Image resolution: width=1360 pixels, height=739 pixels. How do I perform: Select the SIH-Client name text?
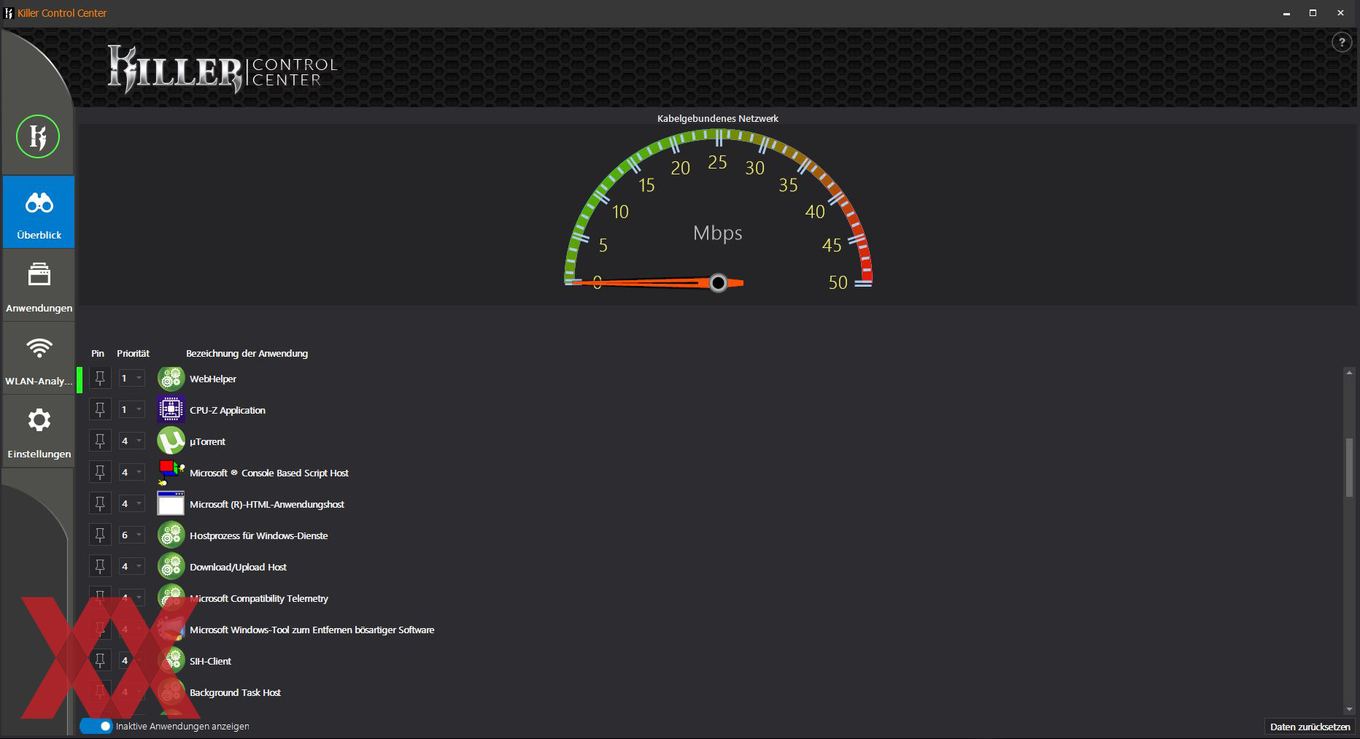pos(211,661)
